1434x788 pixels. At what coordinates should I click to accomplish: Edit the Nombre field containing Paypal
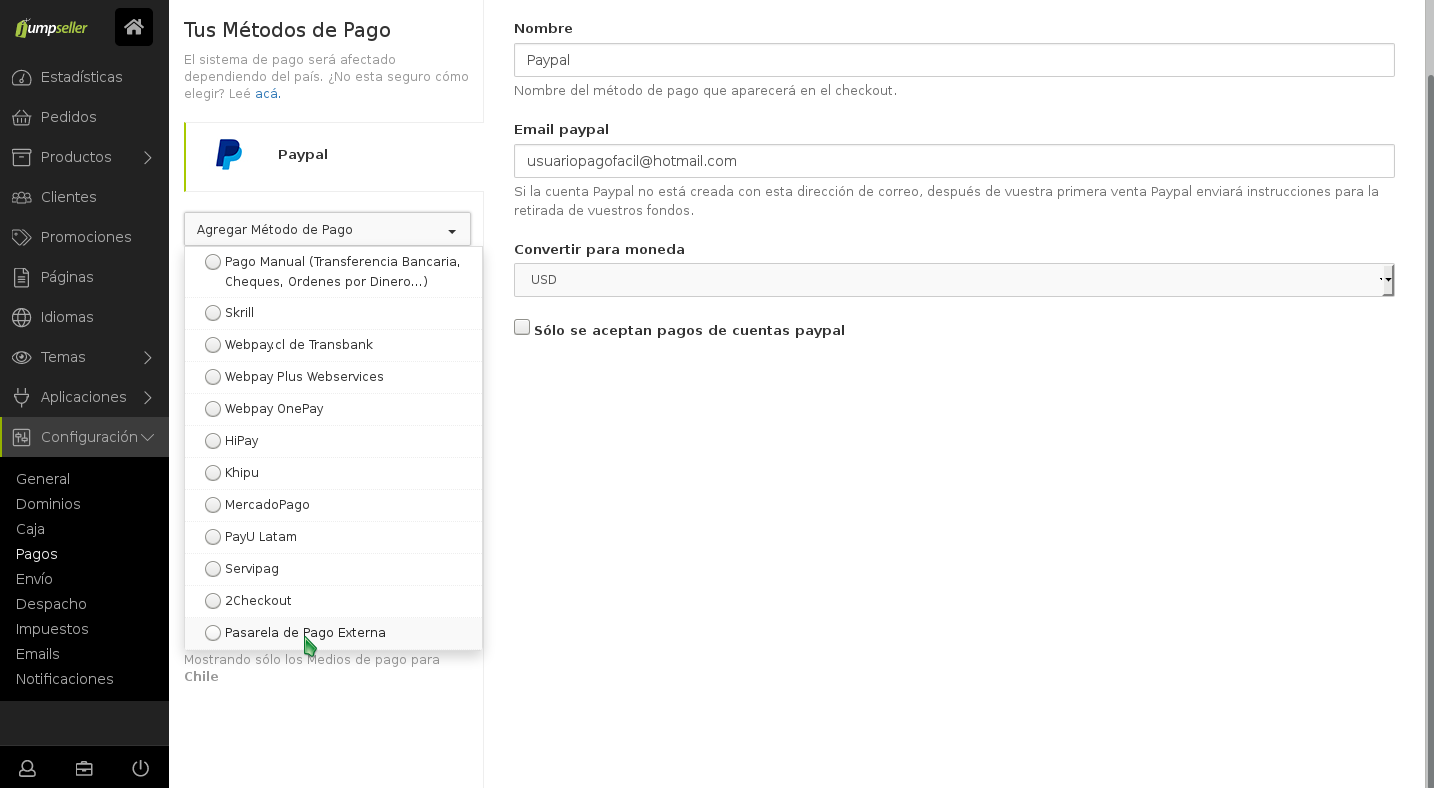pyautogui.click(x=954, y=60)
